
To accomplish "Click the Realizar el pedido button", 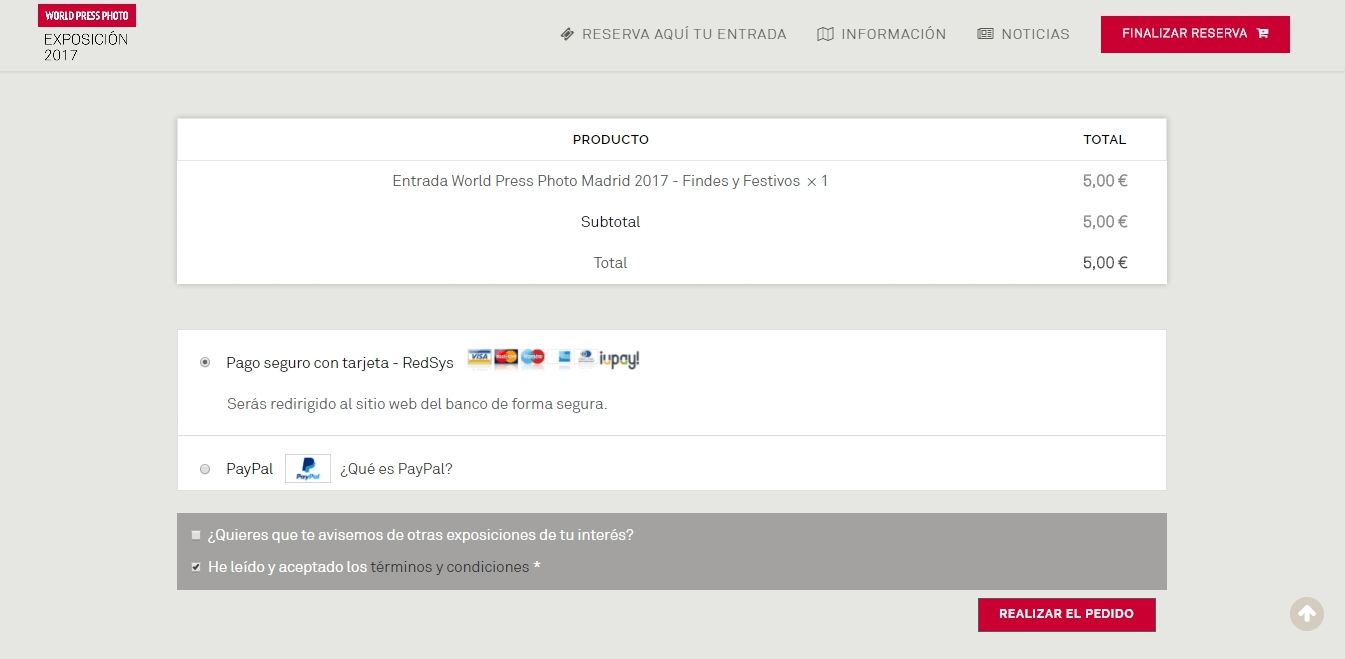I will coord(1066,614).
